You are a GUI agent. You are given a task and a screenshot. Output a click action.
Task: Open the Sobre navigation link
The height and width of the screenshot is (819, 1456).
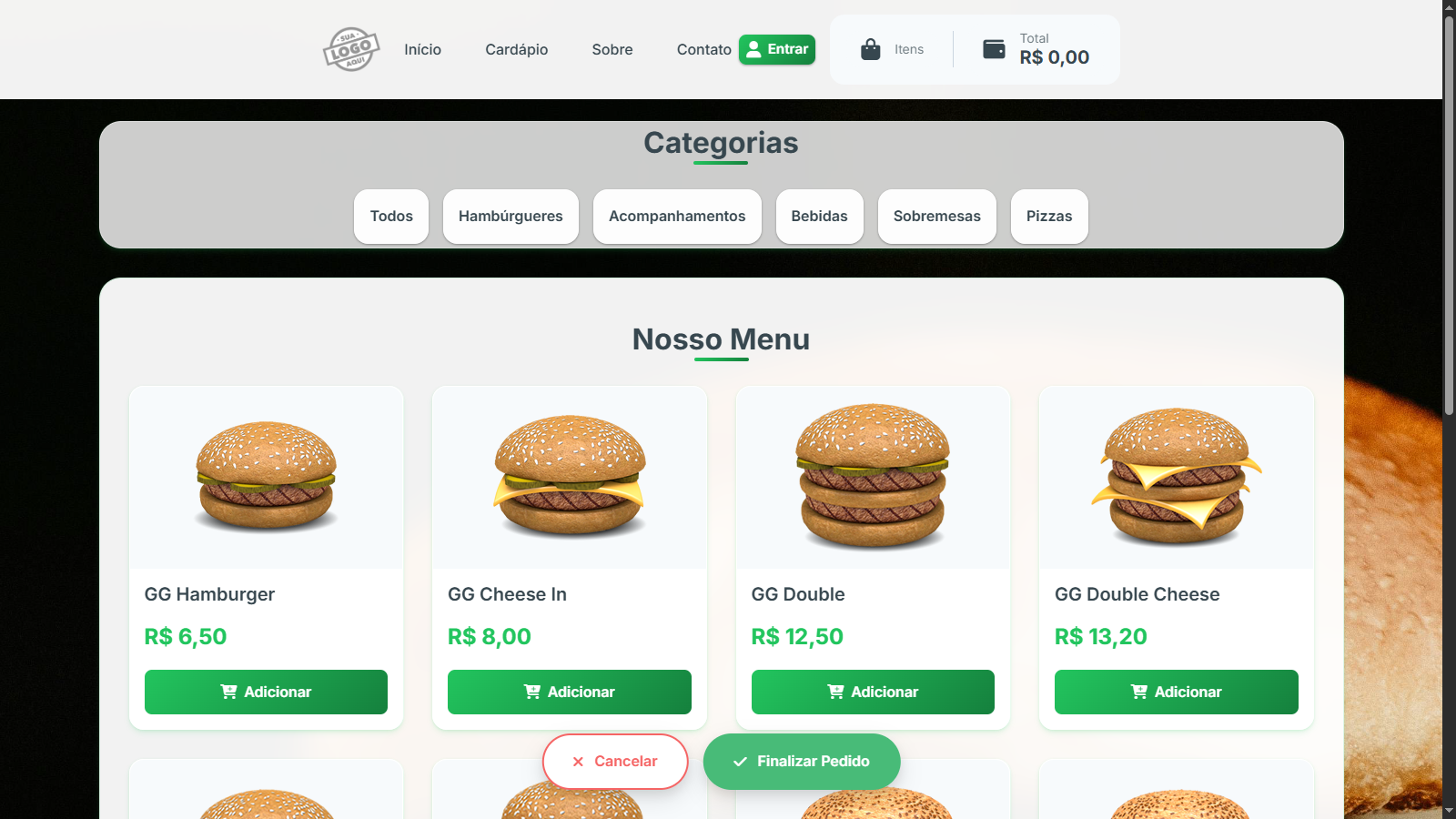(612, 49)
